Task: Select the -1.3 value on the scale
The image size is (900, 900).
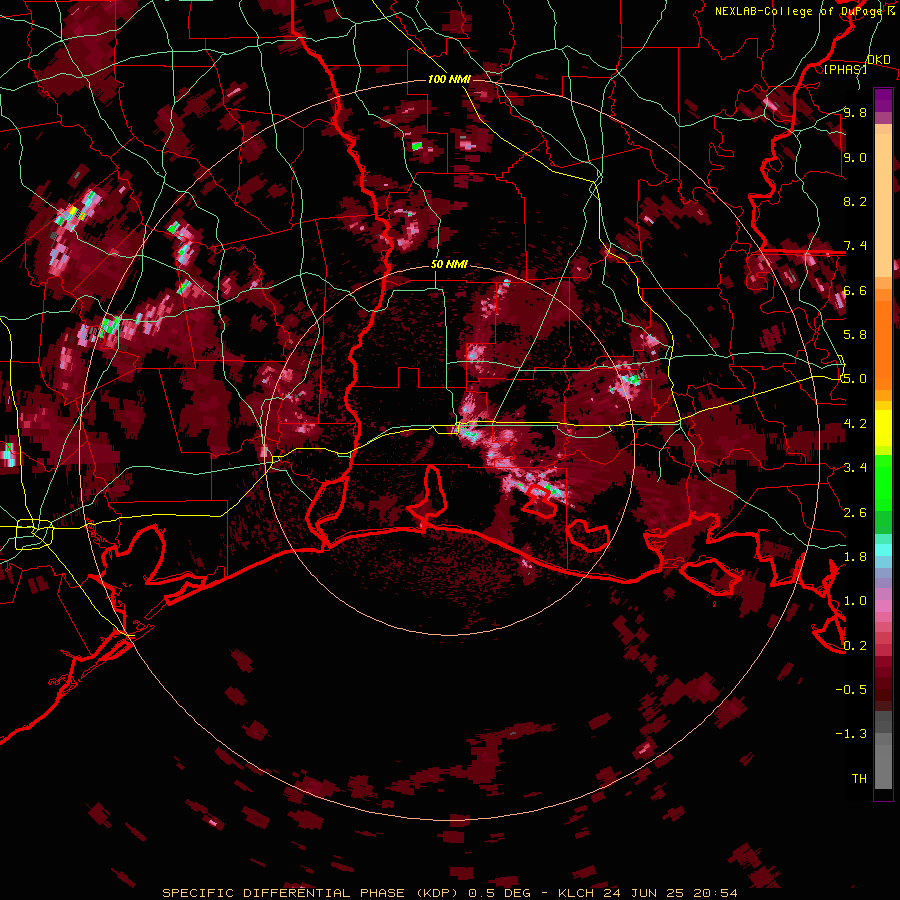Action: (851, 734)
